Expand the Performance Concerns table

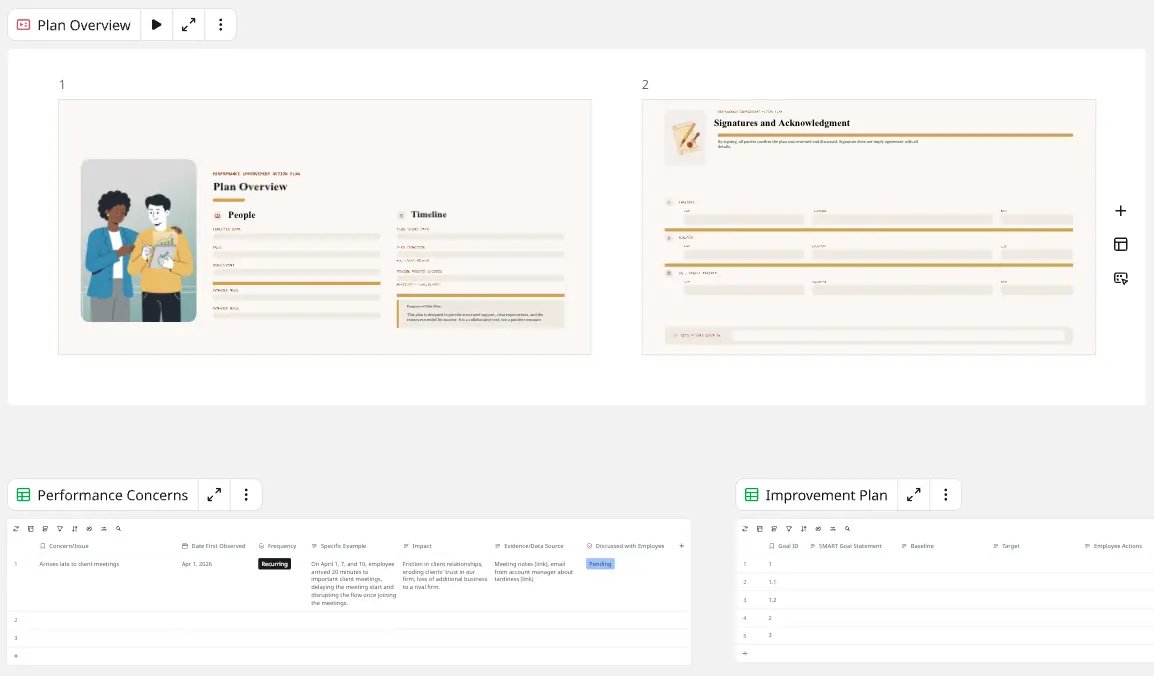click(214, 495)
